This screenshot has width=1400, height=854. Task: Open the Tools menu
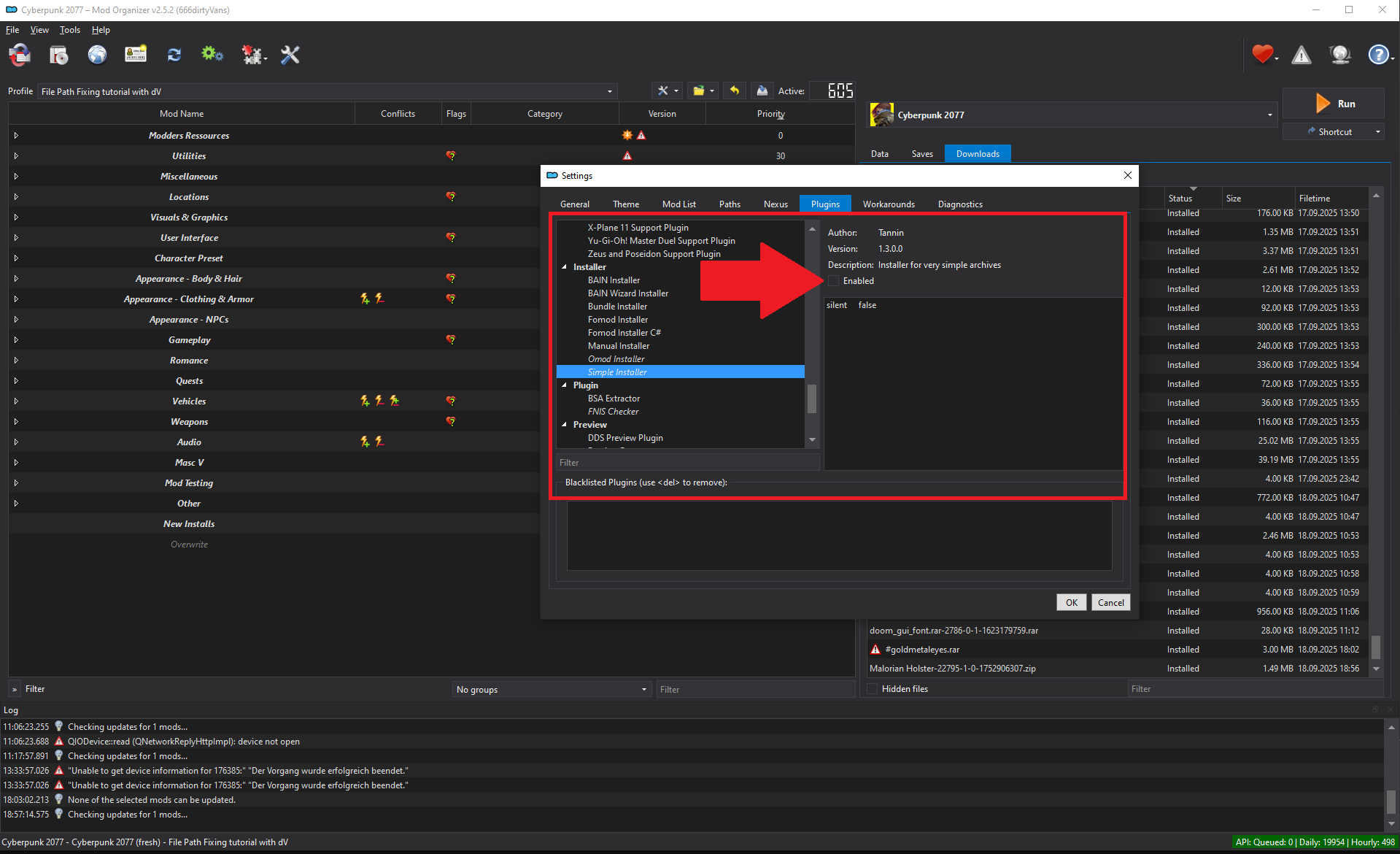pyautogui.click(x=70, y=30)
